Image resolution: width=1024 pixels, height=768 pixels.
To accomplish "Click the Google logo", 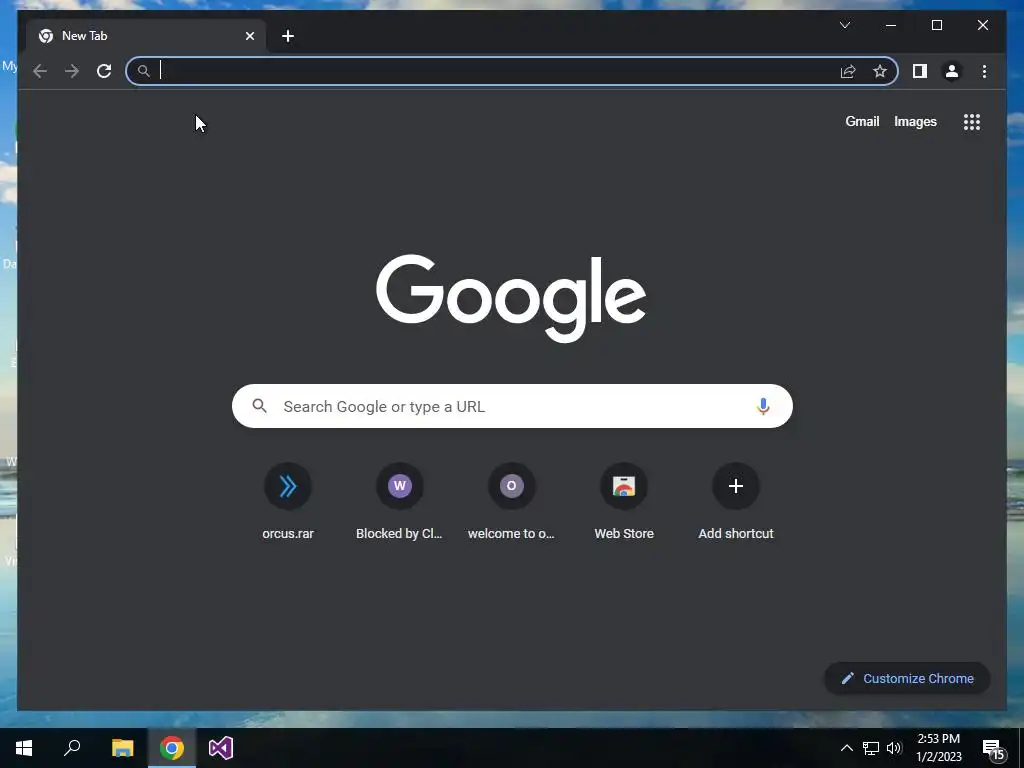I will pos(511,298).
